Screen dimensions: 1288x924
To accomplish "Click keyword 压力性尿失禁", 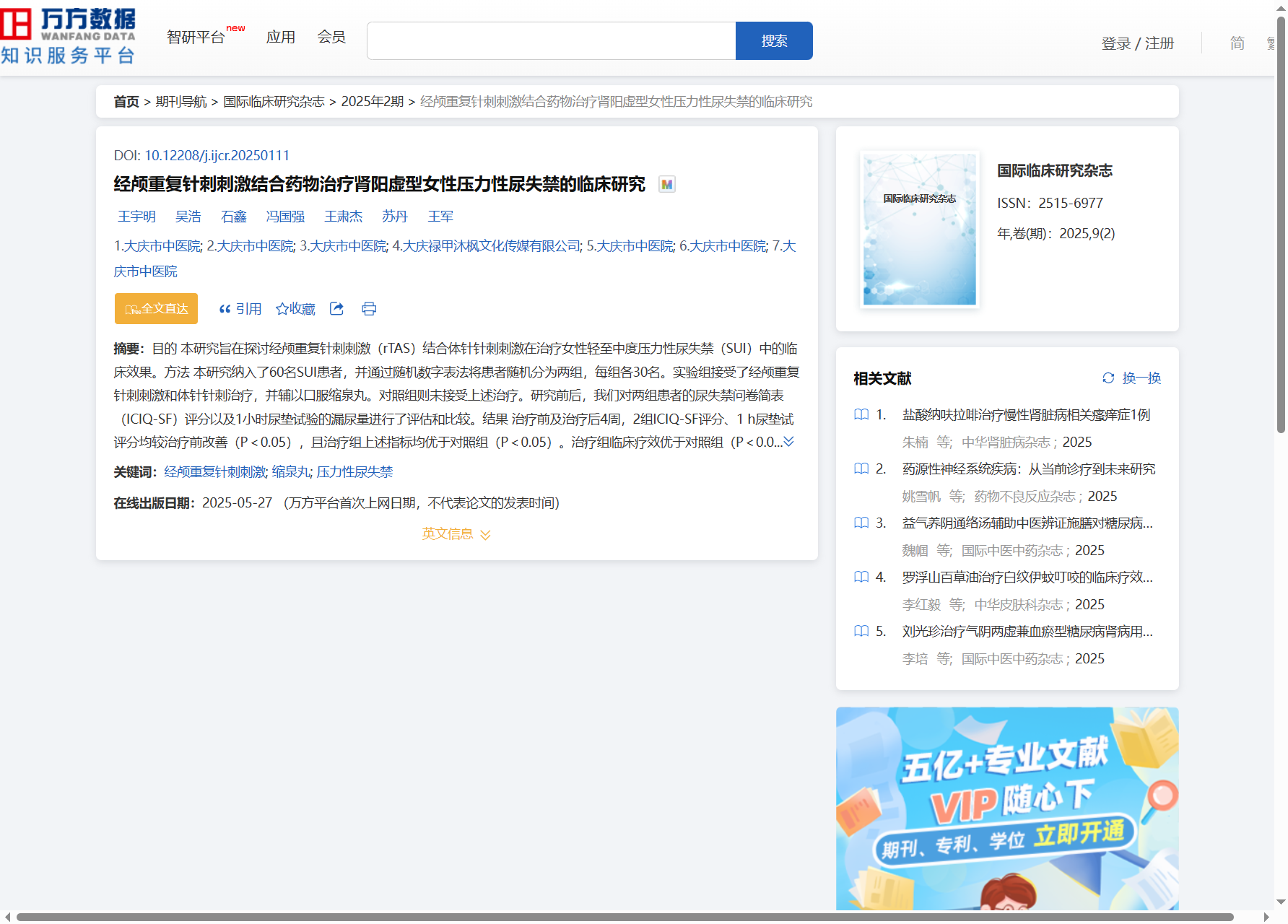I will (354, 472).
